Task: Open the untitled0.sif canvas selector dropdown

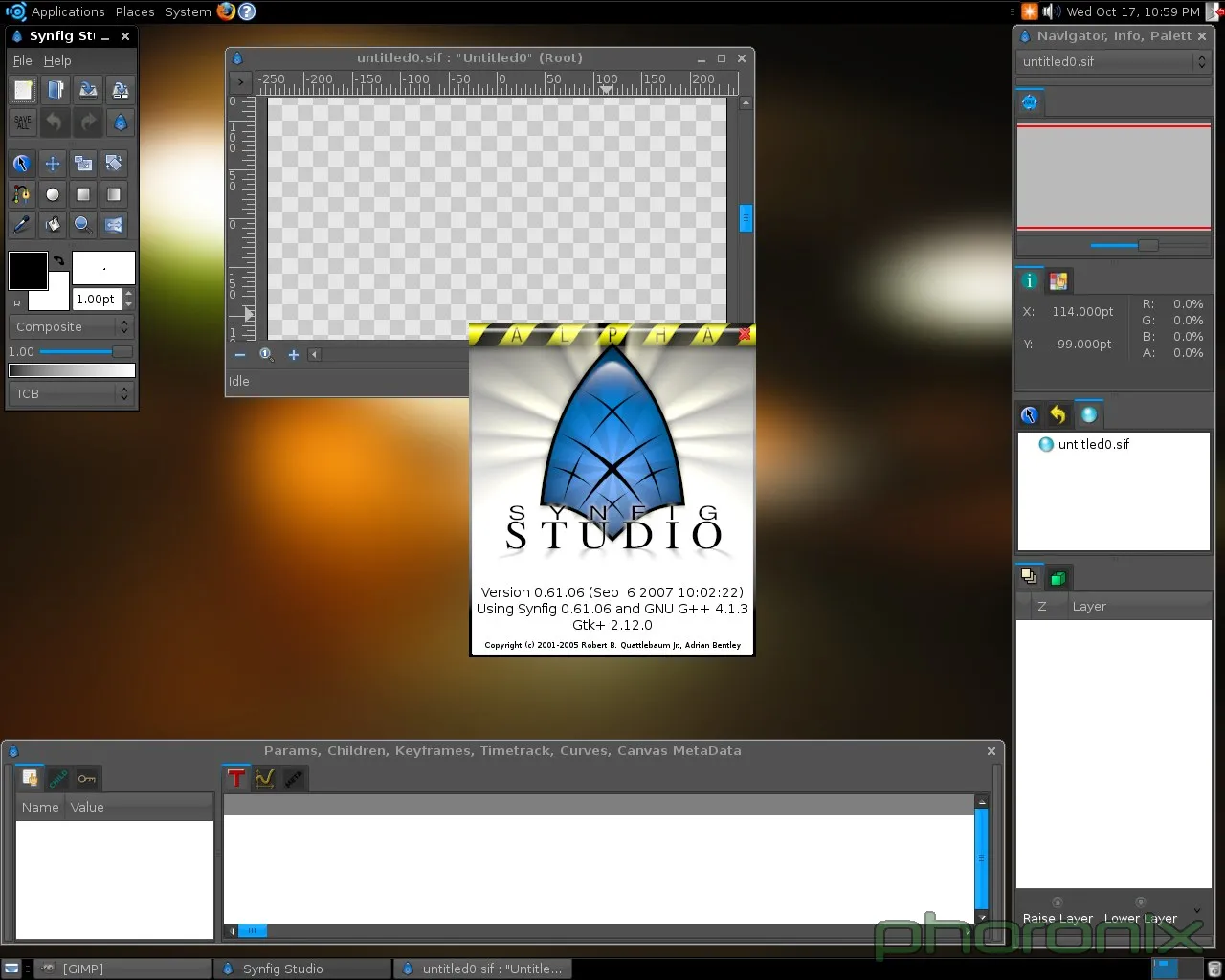Action: pos(1114,61)
